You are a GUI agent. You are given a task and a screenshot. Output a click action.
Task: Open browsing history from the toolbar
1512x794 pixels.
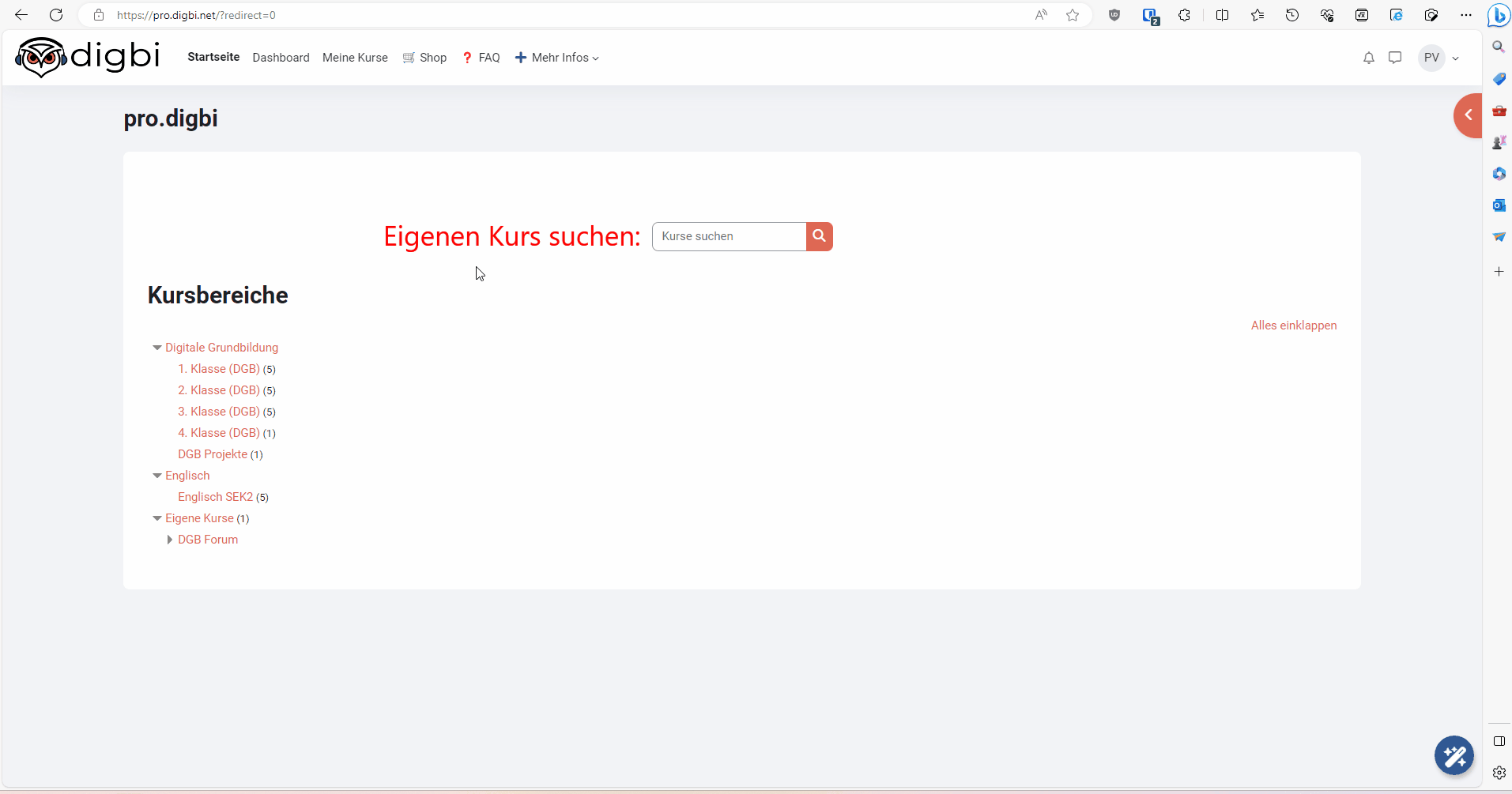tap(1292, 15)
